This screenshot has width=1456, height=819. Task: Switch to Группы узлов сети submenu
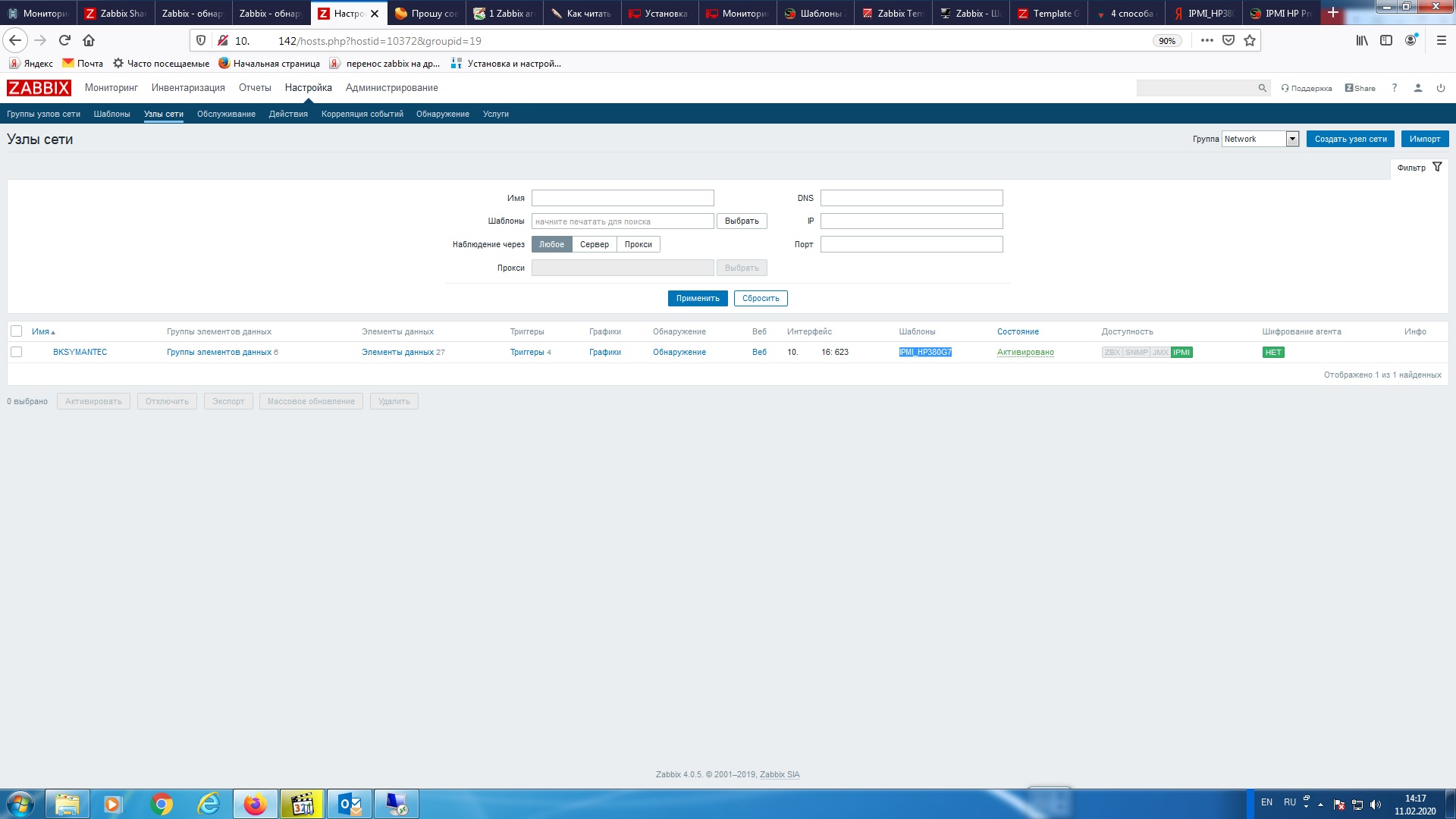point(43,114)
